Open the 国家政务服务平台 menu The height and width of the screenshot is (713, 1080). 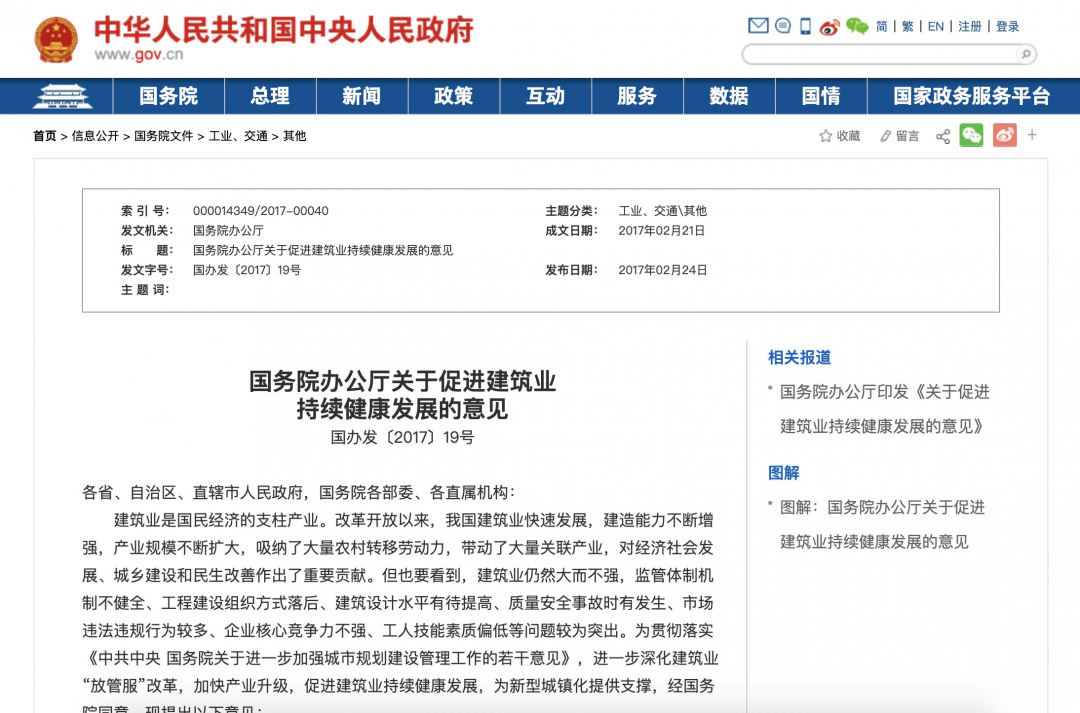point(972,96)
